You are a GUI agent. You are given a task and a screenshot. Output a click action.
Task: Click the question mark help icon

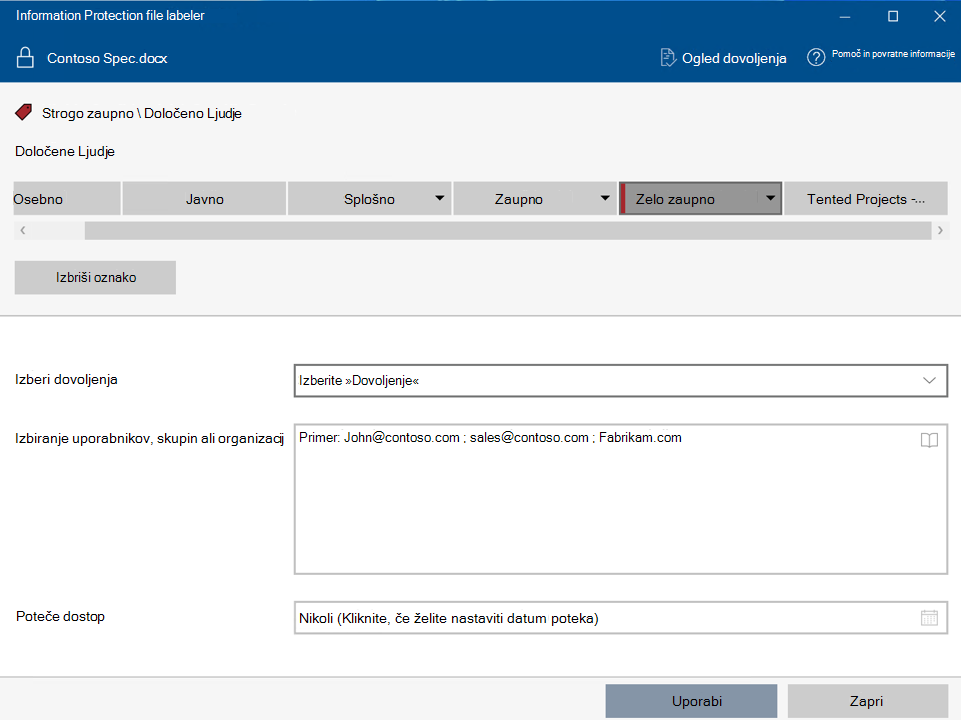coord(816,58)
